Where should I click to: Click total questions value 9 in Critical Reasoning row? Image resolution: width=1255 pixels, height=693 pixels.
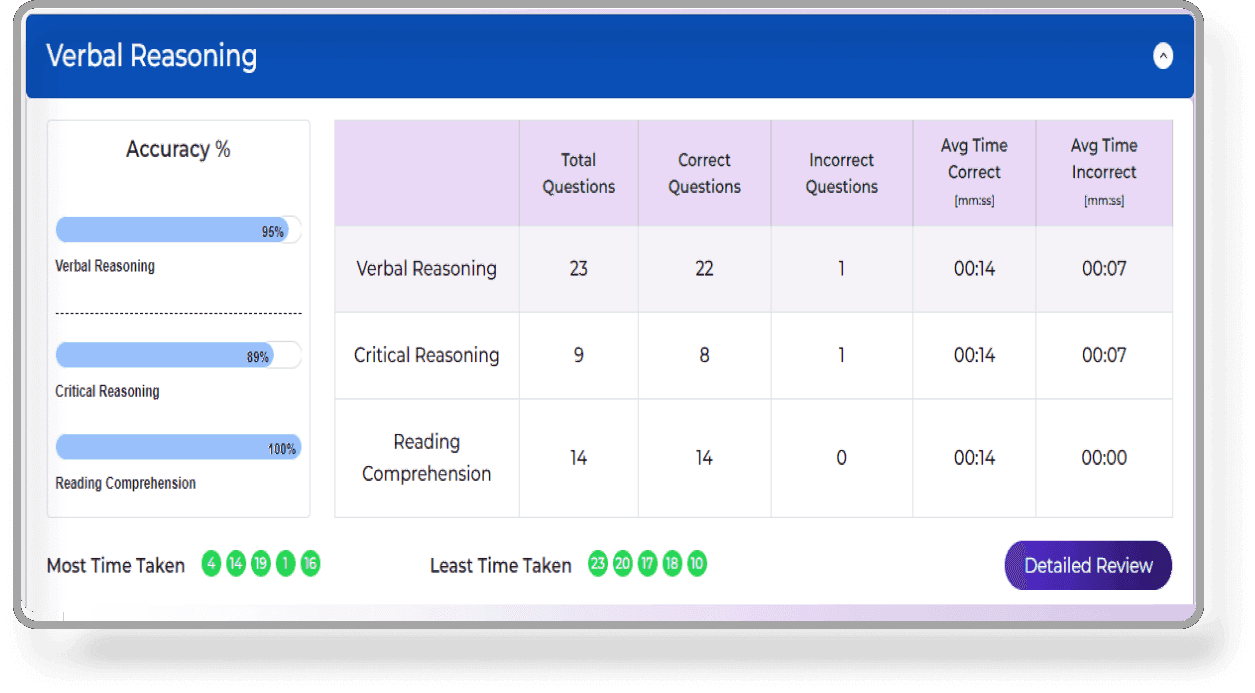point(579,355)
